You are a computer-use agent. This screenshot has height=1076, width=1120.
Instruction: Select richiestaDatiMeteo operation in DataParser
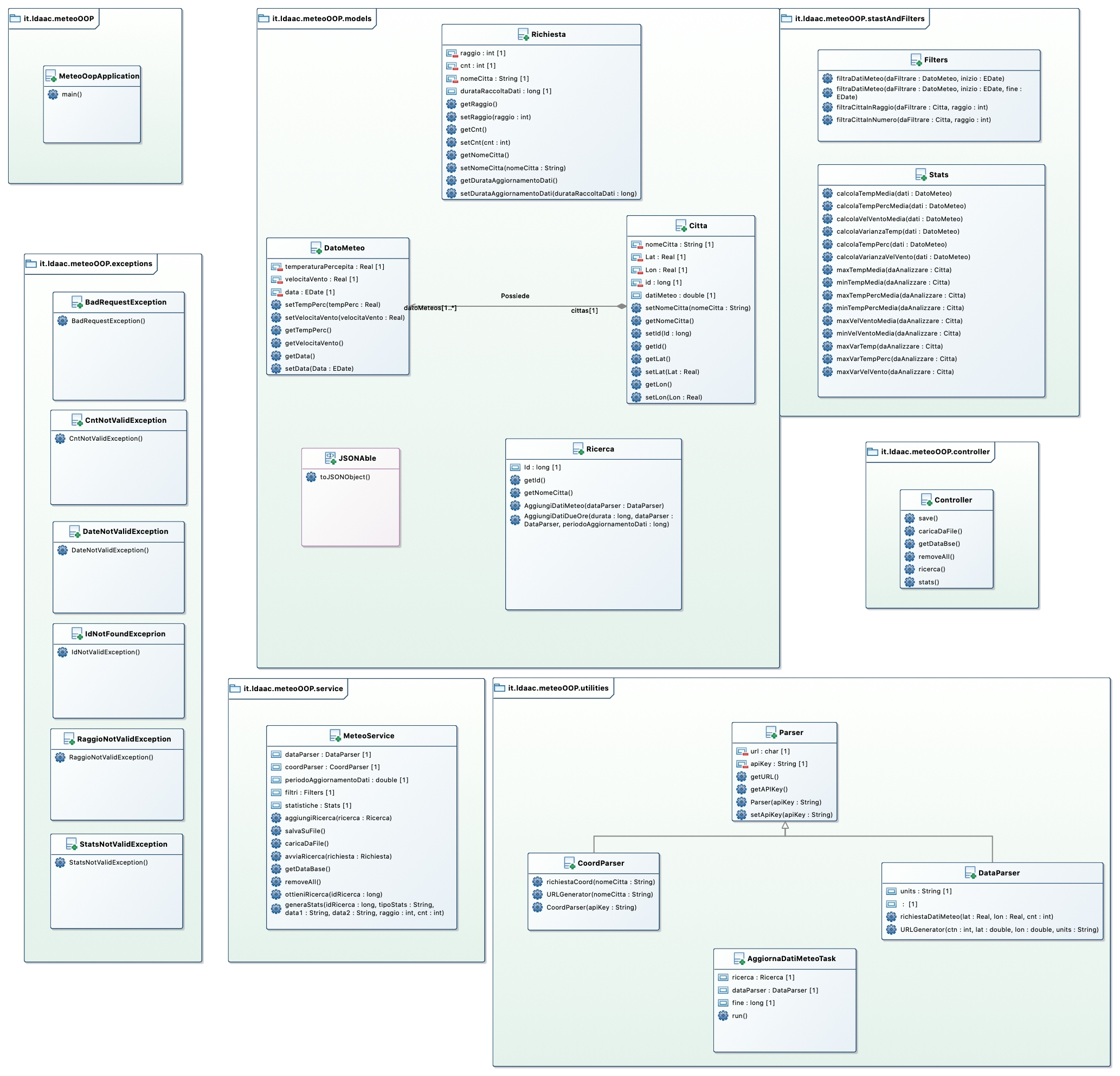977,917
